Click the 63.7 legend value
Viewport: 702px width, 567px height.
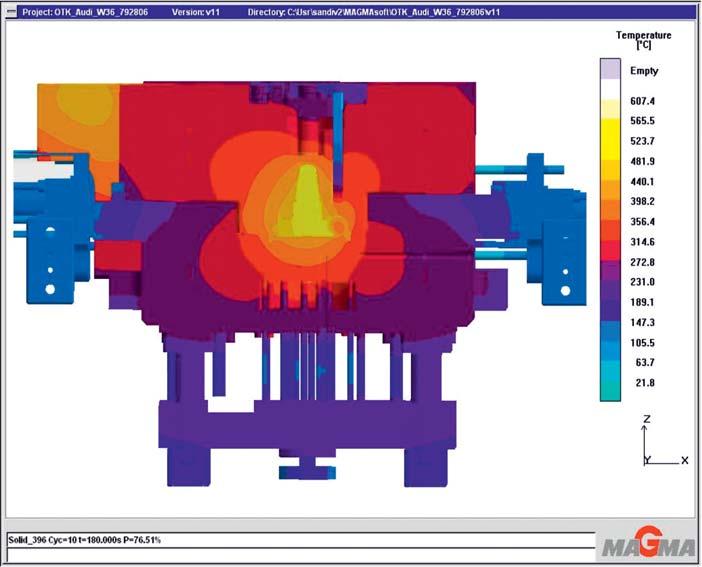tap(645, 362)
